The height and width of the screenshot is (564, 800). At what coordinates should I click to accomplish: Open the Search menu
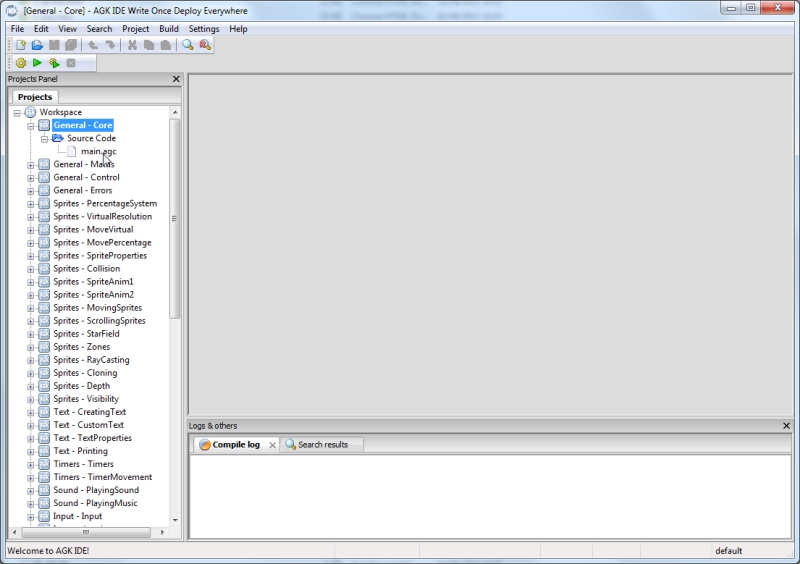click(x=99, y=29)
